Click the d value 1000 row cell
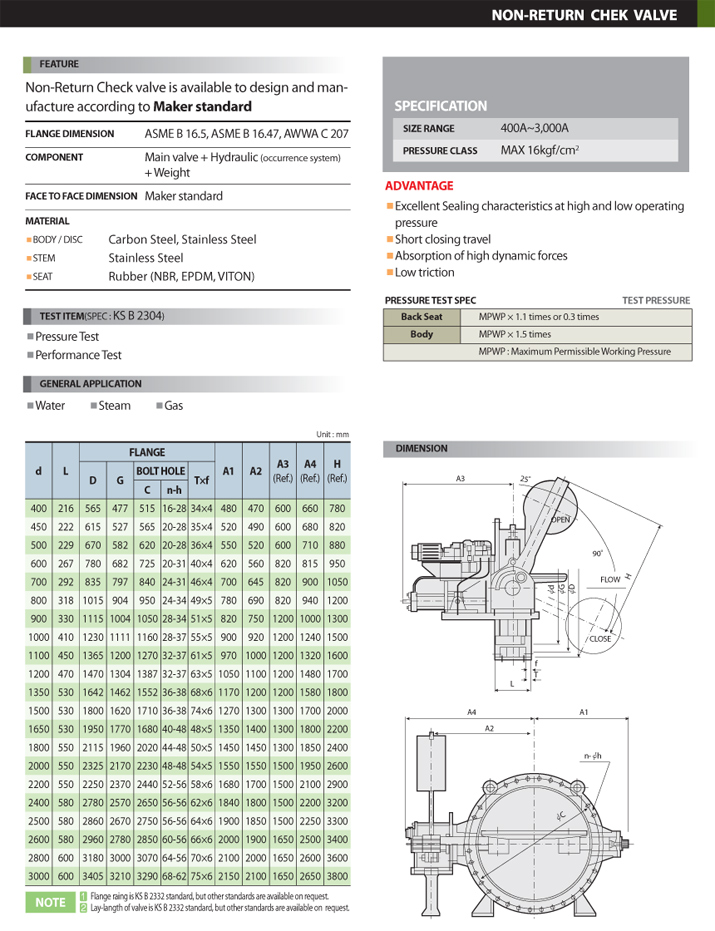 tap(39, 637)
